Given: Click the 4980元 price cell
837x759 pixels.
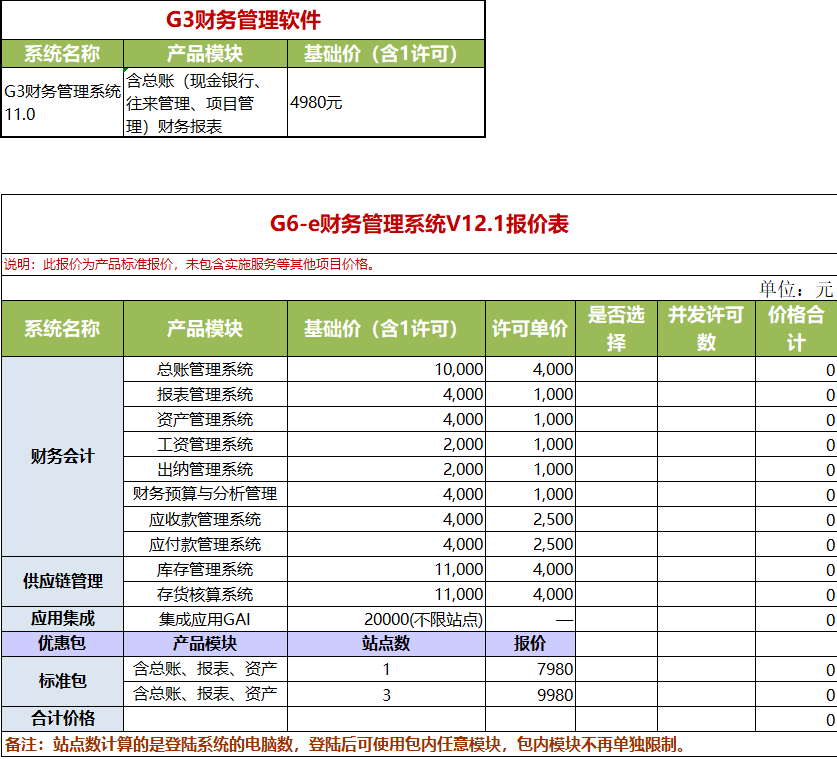Looking at the screenshot, I should tap(386, 102).
